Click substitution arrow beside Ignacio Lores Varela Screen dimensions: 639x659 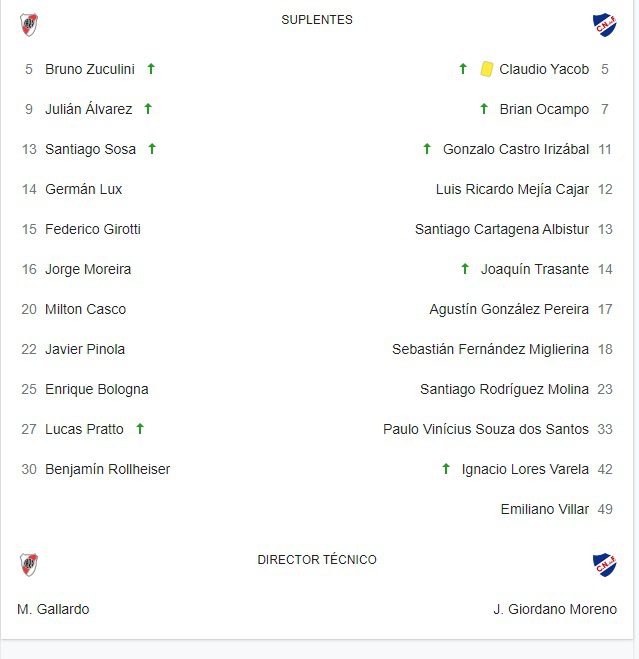[x=446, y=469]
